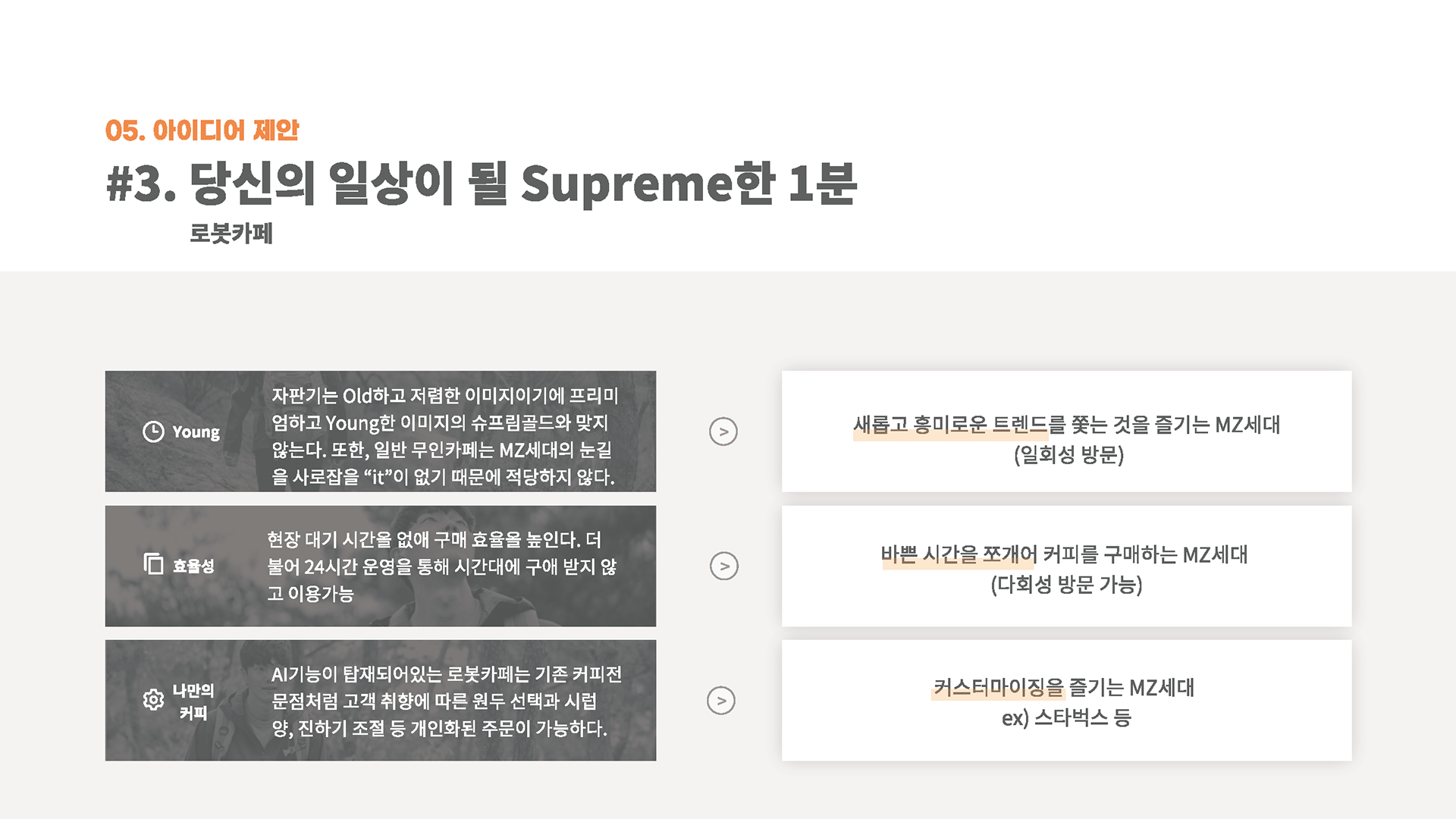Click the gear icon beside 나만의 커피
The width and height of the screenshot is (1456, 819).
point(153,699)
